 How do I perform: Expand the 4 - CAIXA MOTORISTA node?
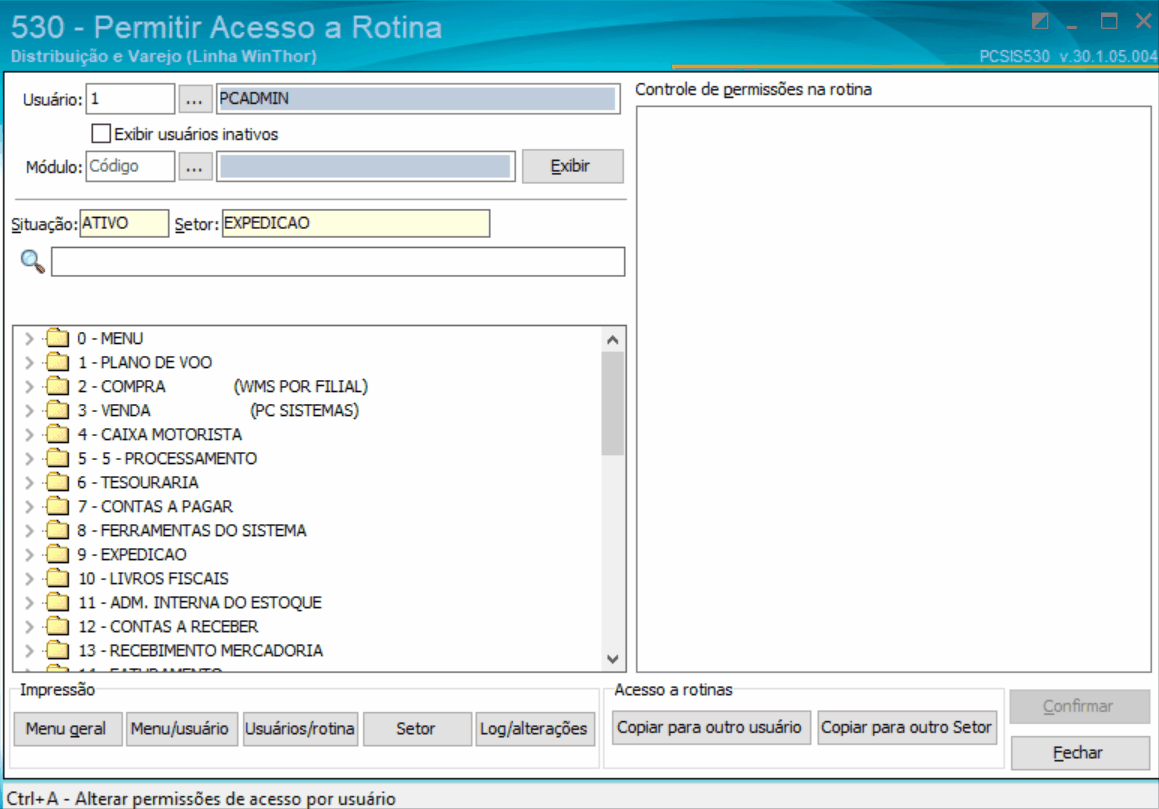[x=29, y=435]
